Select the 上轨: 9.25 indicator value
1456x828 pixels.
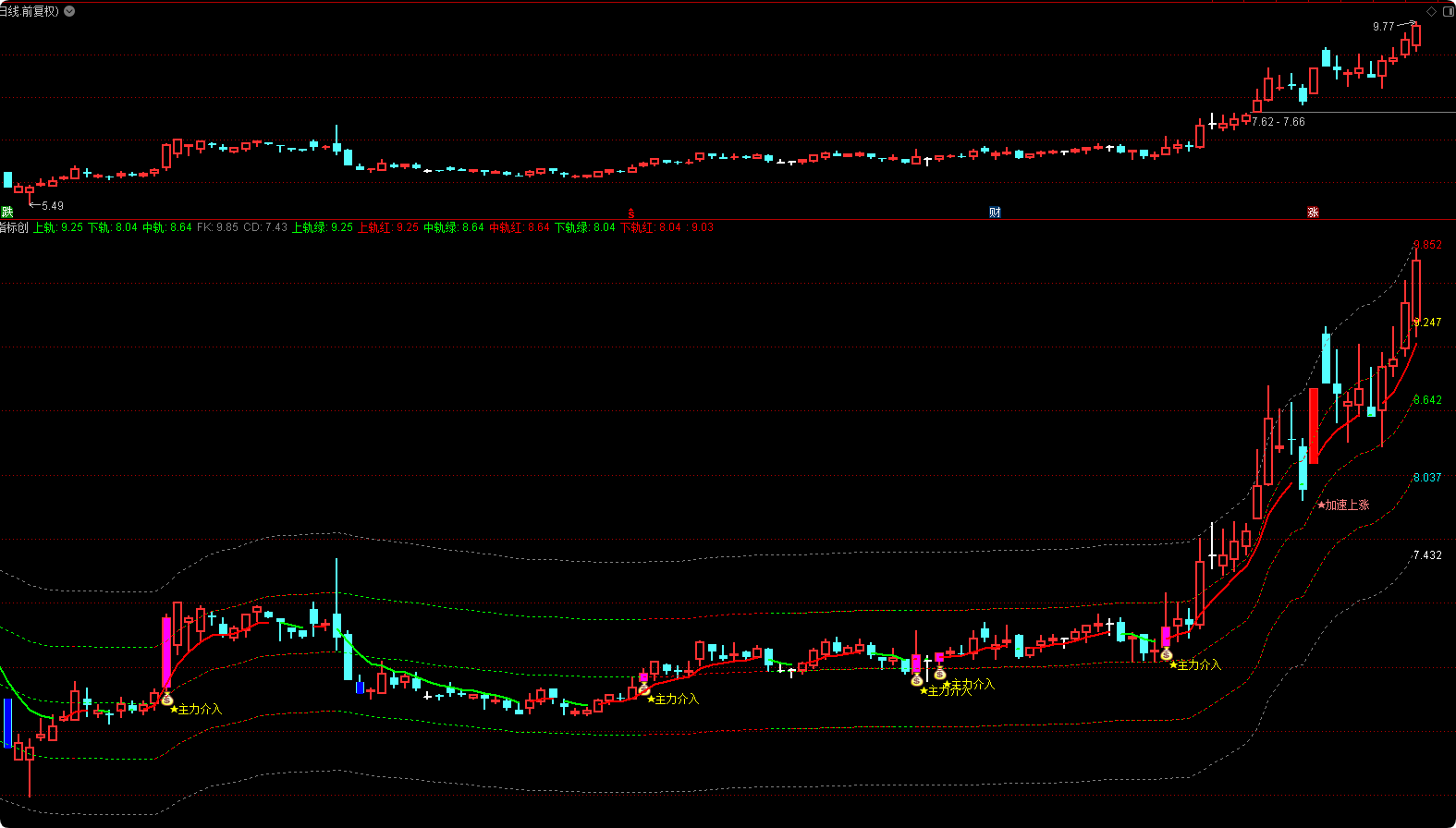click(58, 227)
